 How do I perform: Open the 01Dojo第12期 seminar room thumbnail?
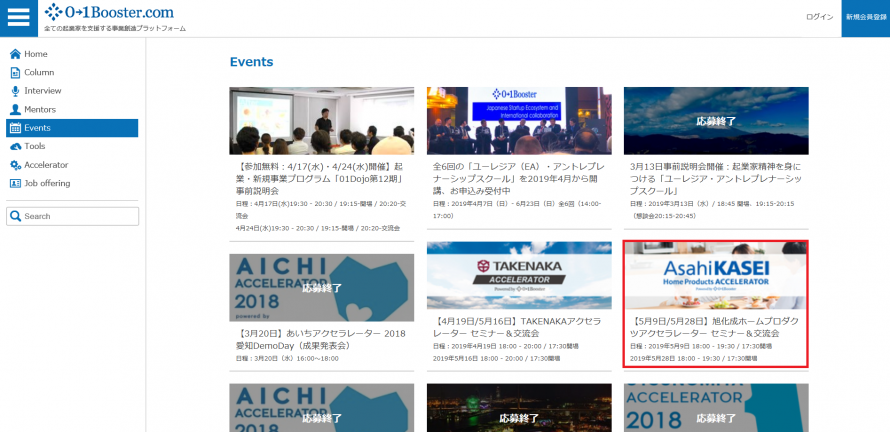click(x=322, y=120)
